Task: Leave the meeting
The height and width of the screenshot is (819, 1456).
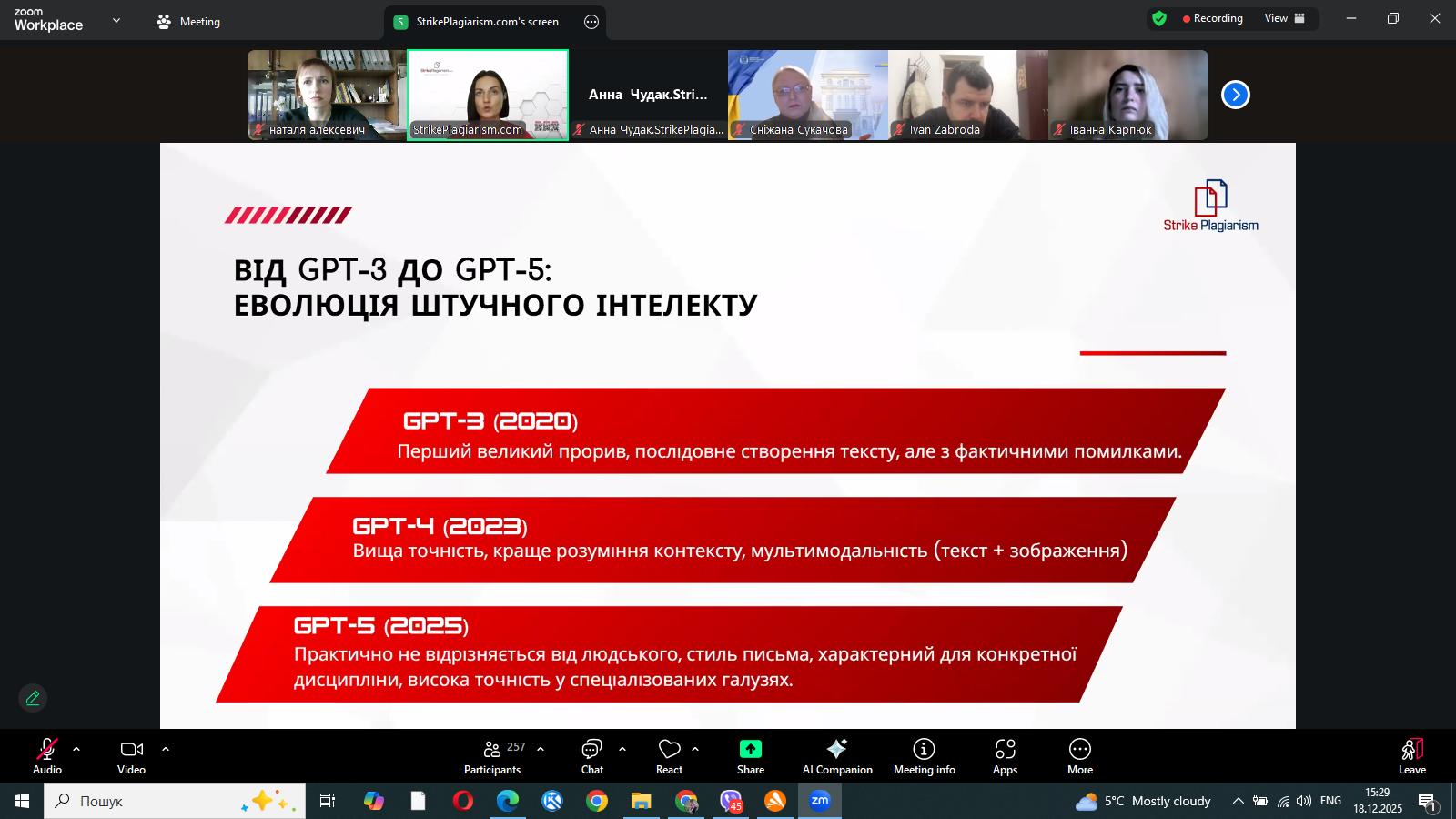Action: coord(1412,756)
